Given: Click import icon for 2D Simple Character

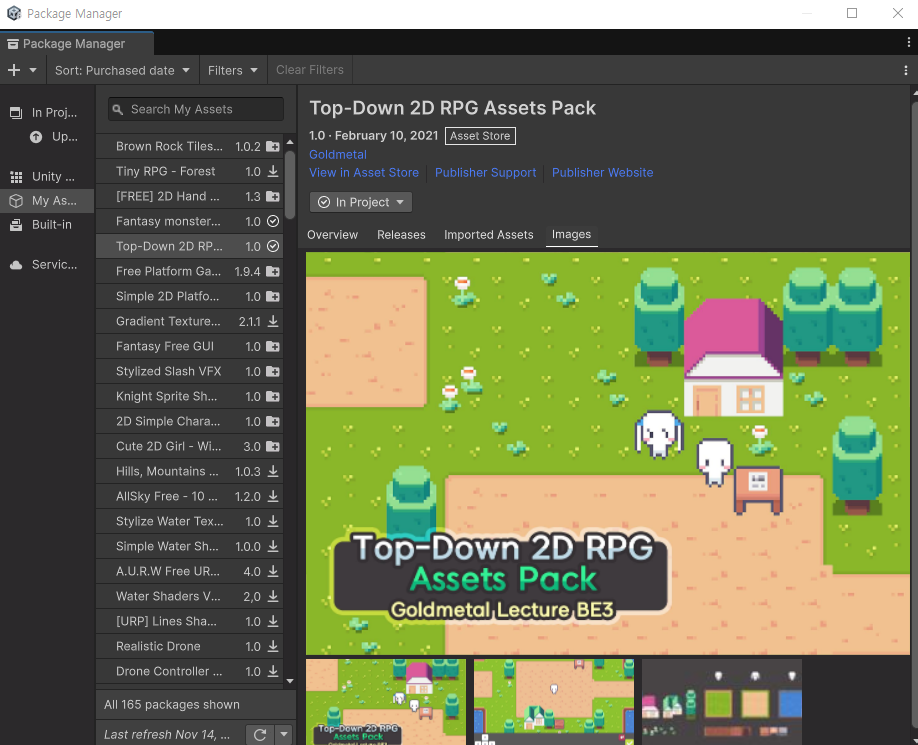Looking at the screenshot, I should [x=273, y=421].
